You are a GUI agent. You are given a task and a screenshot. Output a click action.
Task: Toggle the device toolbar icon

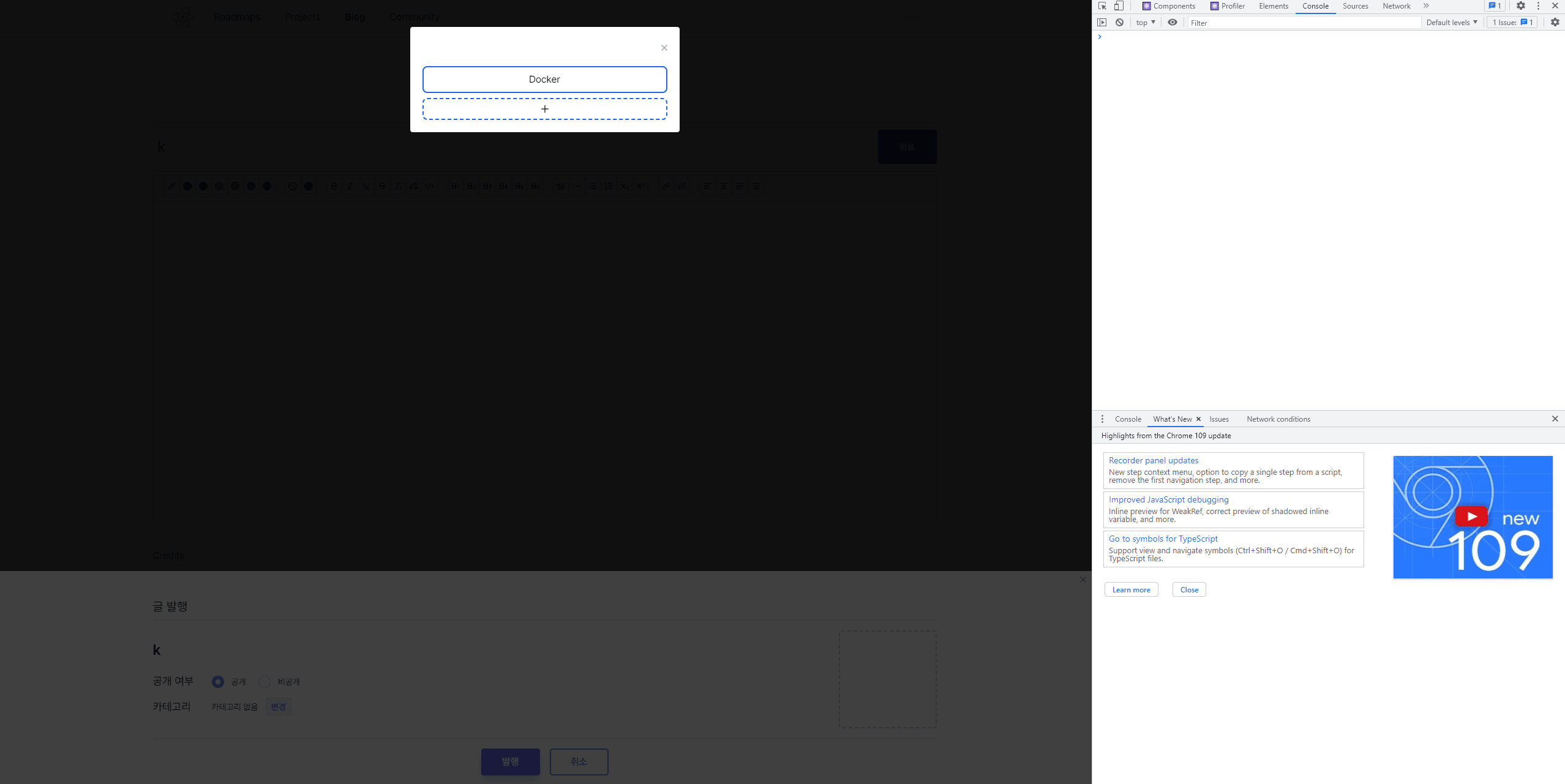click(1119, 6)
